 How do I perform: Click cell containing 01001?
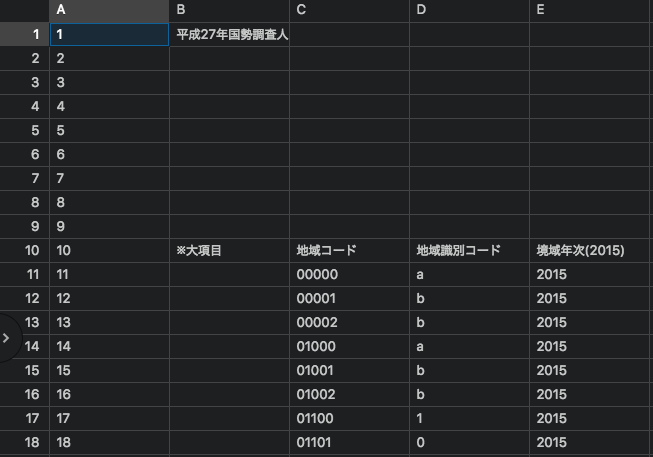point(349,370)
